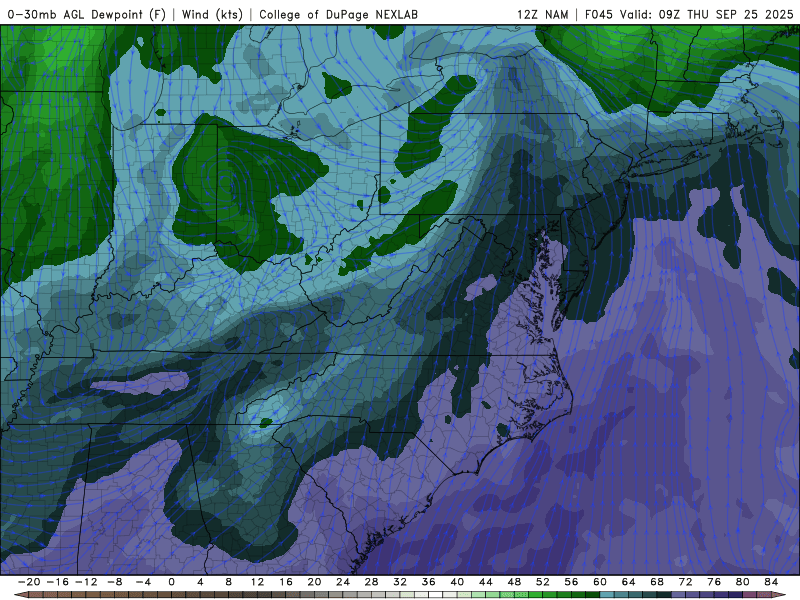Click the '12Z NAM' model run label
Screen dimensions: 800x600
[542, 14]
